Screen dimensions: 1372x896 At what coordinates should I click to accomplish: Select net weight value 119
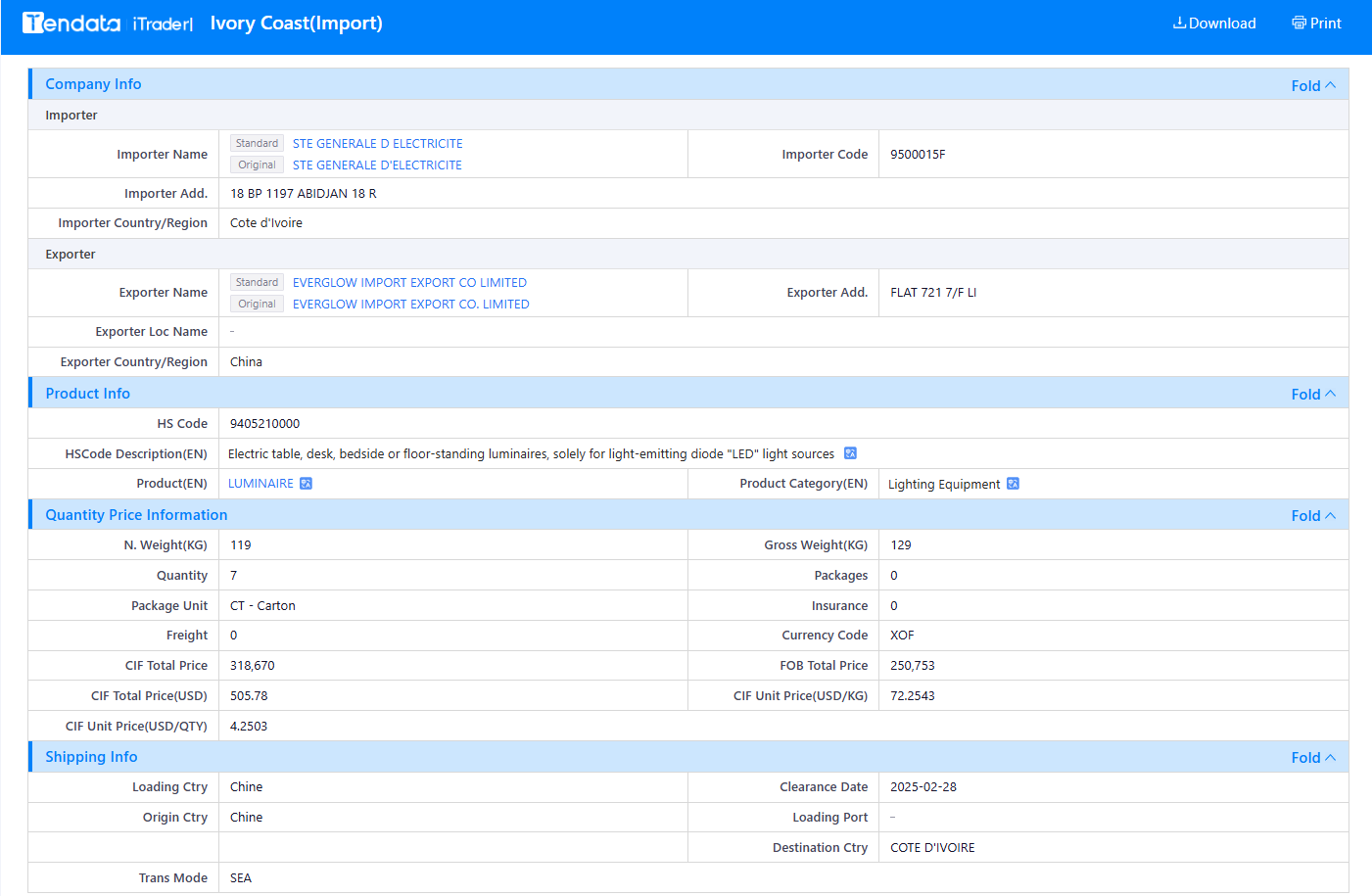point(241,544)
